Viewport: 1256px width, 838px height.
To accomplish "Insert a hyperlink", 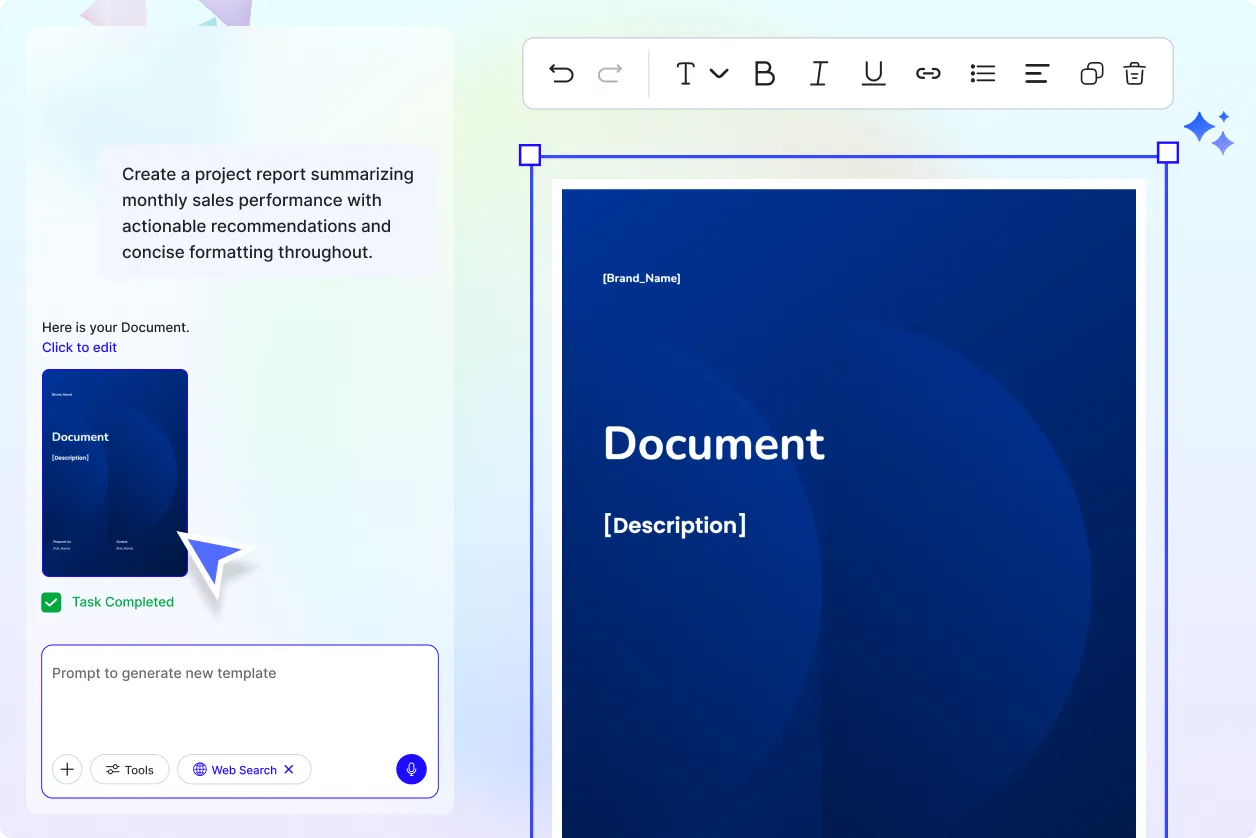I will pyautogui.click(x=928, y=74).
